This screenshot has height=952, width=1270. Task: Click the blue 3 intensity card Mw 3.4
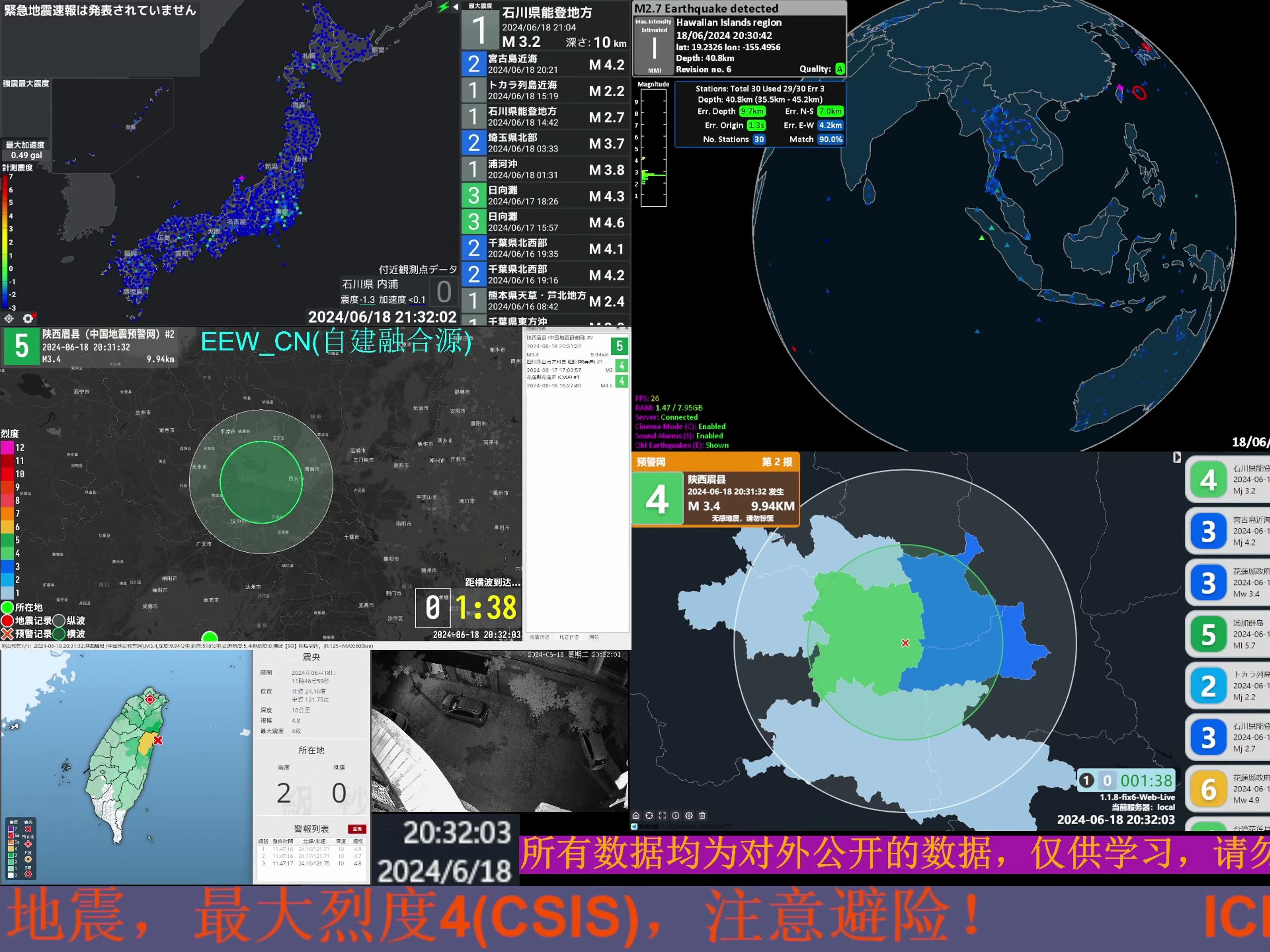pyautogui.click(x=1228, y=582)
